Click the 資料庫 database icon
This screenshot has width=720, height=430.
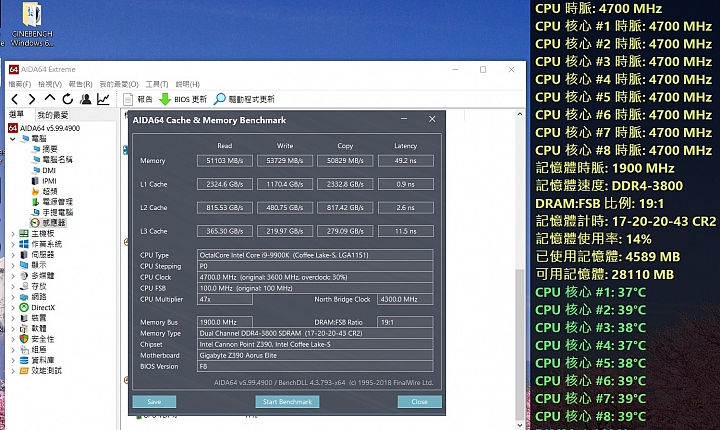point(24,360)
